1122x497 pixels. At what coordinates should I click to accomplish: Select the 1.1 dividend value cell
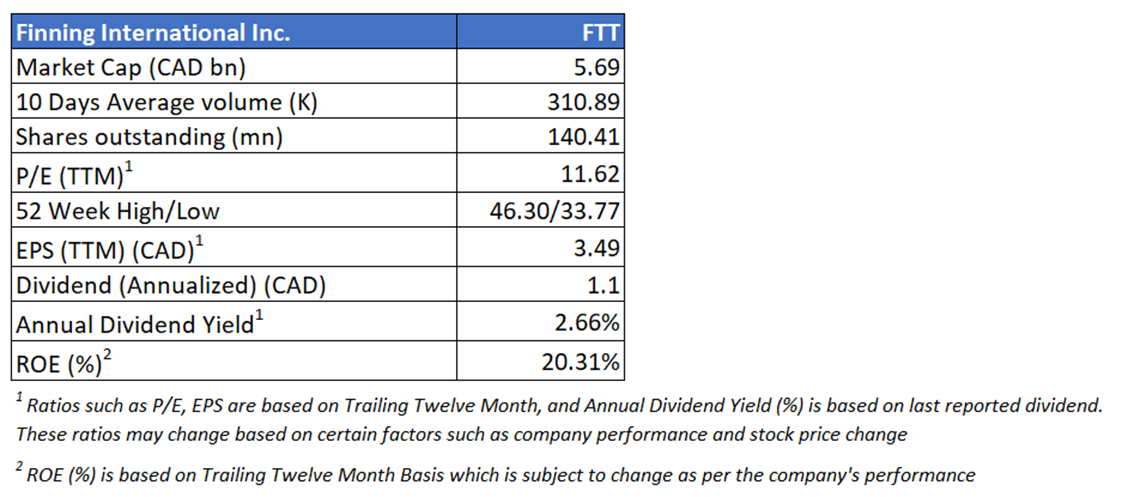click(605, 286)
